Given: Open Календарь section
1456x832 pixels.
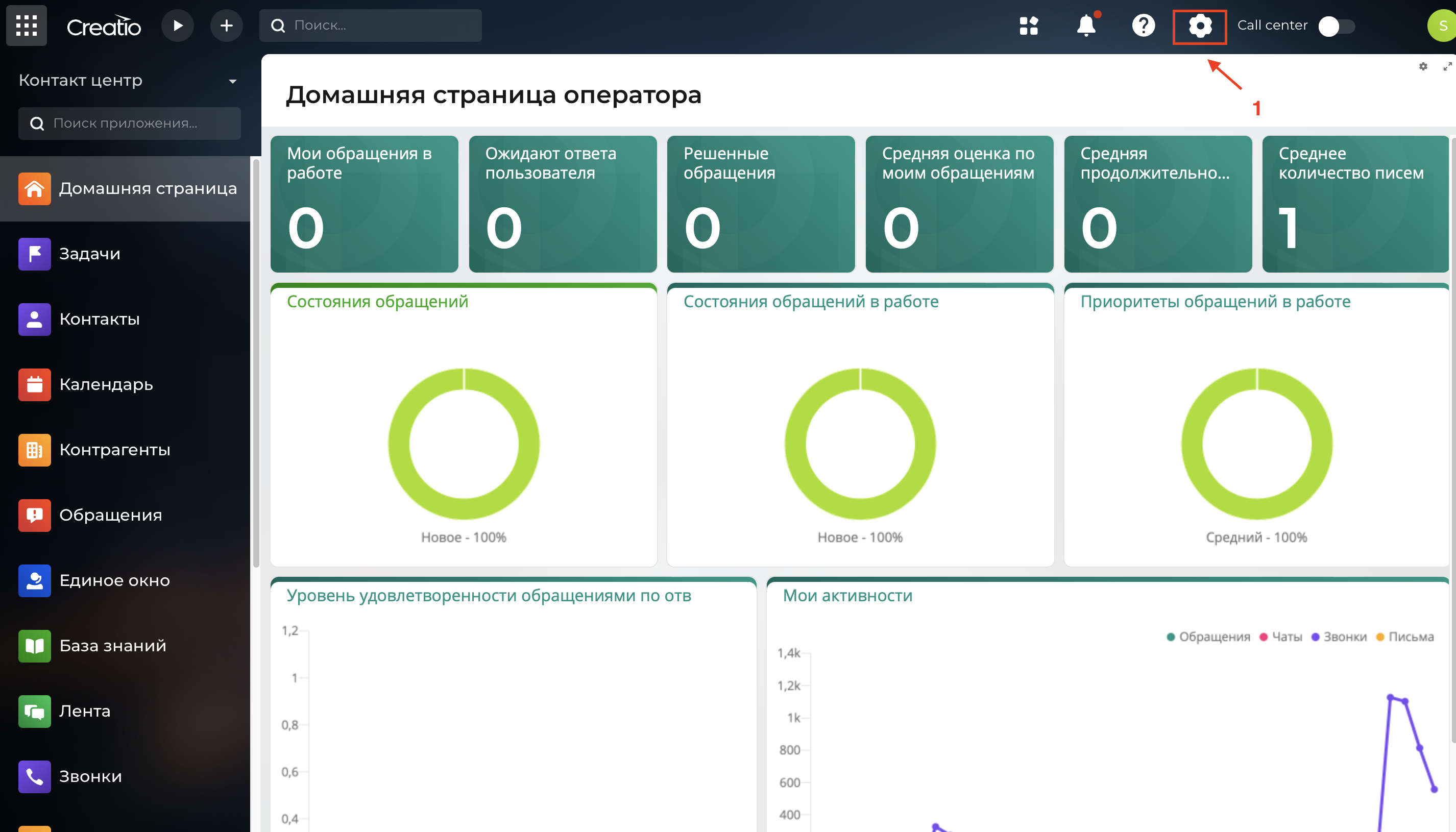Looking at the screenshot, I should coord(125,384).
